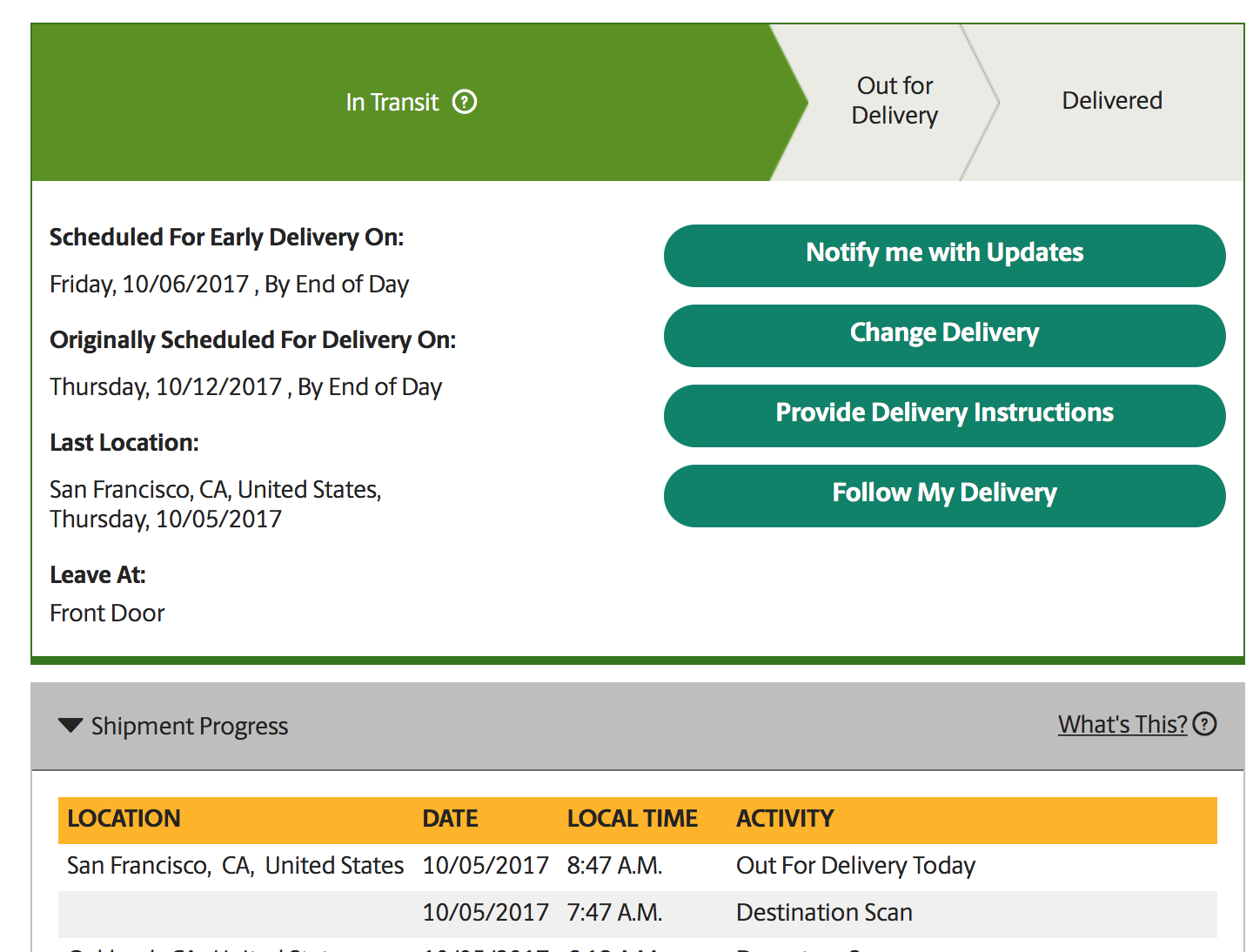The image size is (1253, 952).
Task: Select the Out for Delivery progress step
Action: click(895, 102)
